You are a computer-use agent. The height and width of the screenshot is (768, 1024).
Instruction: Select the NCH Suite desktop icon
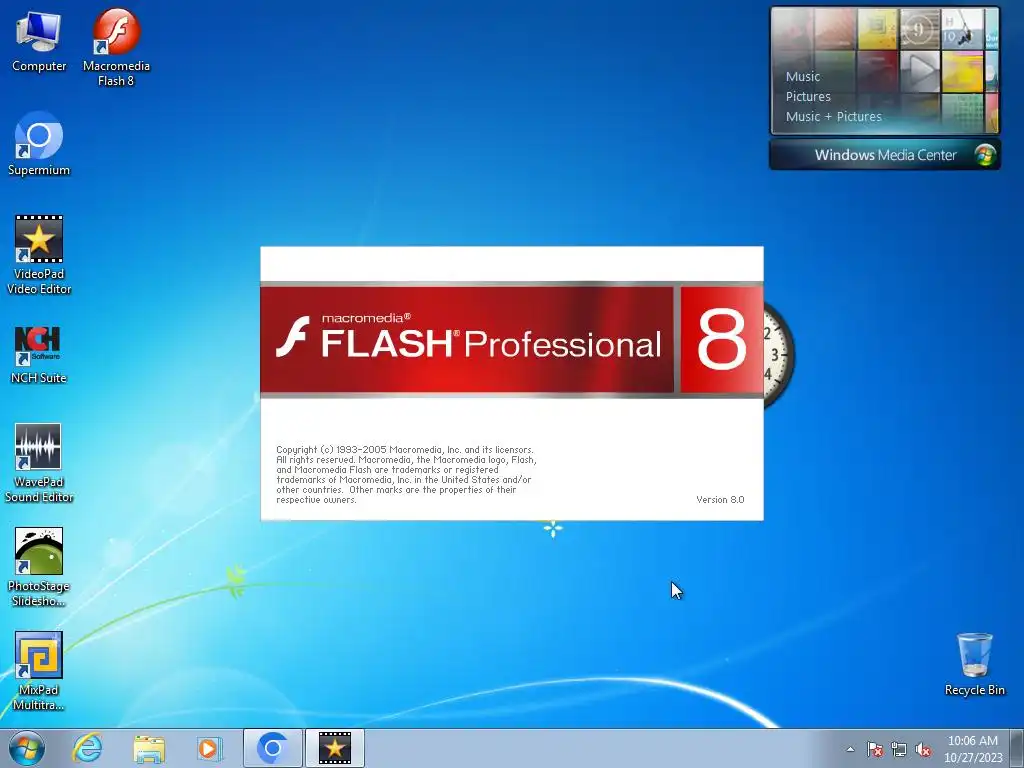point(39,354)
